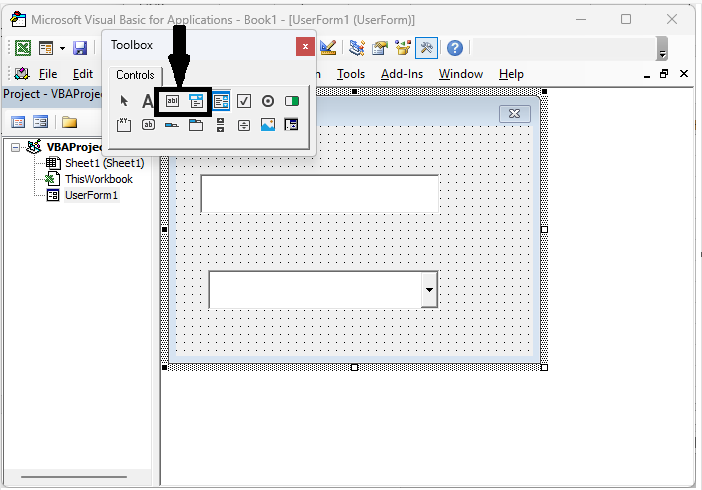The width and height of the screenshot is (702, 490).
Task: Collapse the VBAProject tree node
Action: click(15, 147)
